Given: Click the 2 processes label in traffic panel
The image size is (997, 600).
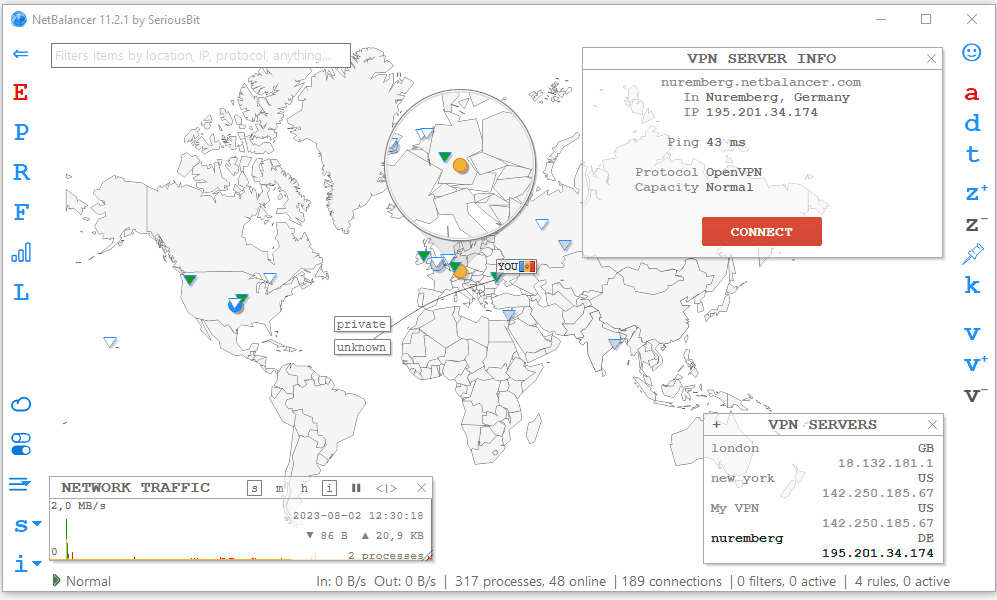Looking at the screenshot, I should click(x=385, y=556).
